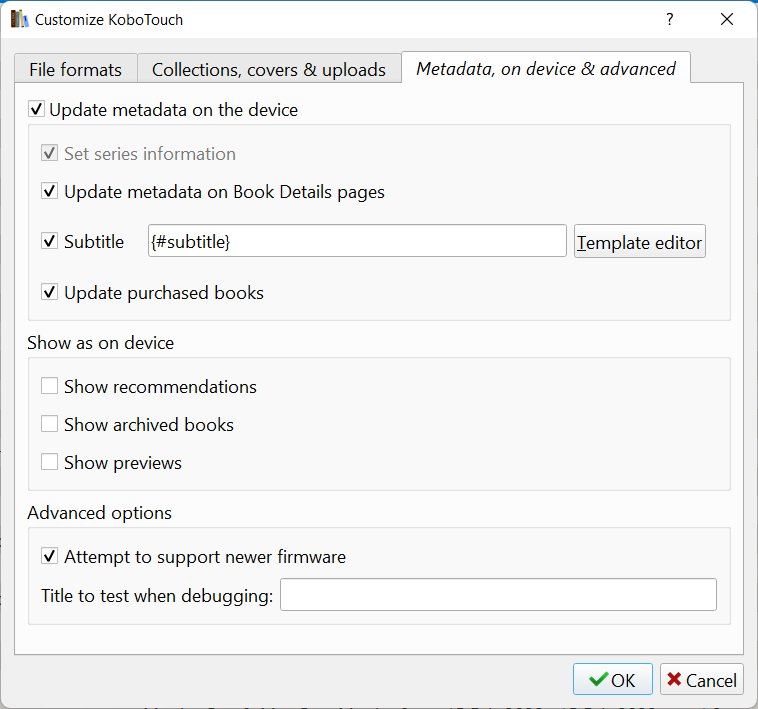758x709 pixels.
Task: Toggle Update metadata on Book Details pages
Action: [x=49, y=191]
